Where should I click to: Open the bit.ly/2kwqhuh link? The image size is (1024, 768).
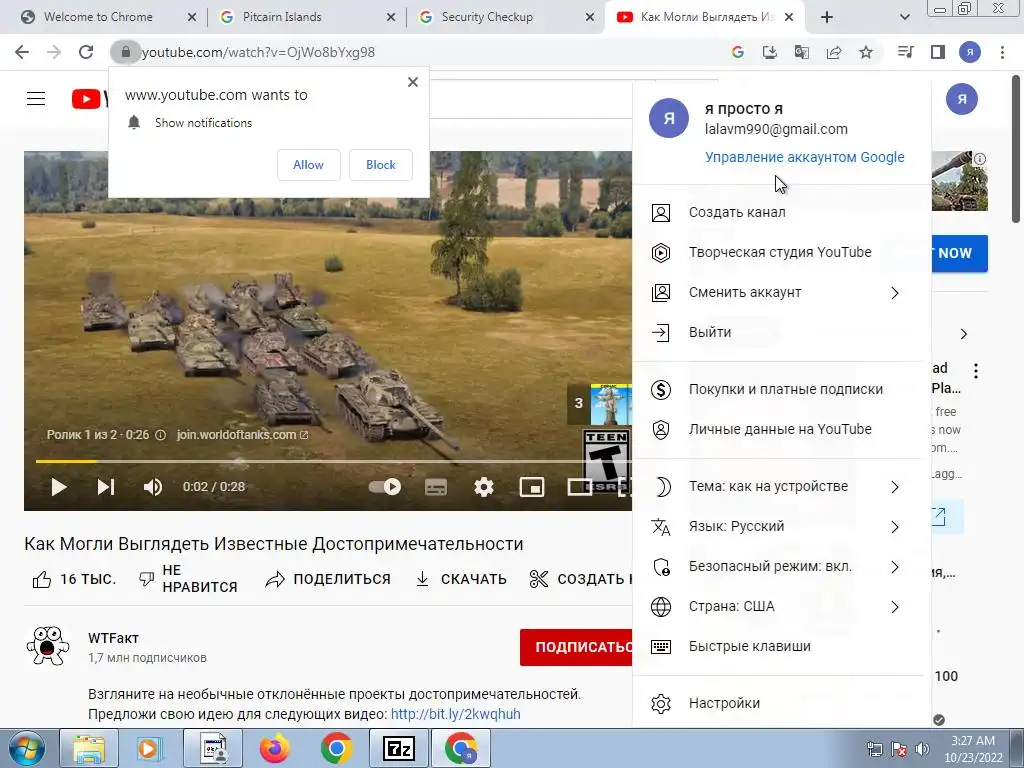456,714
